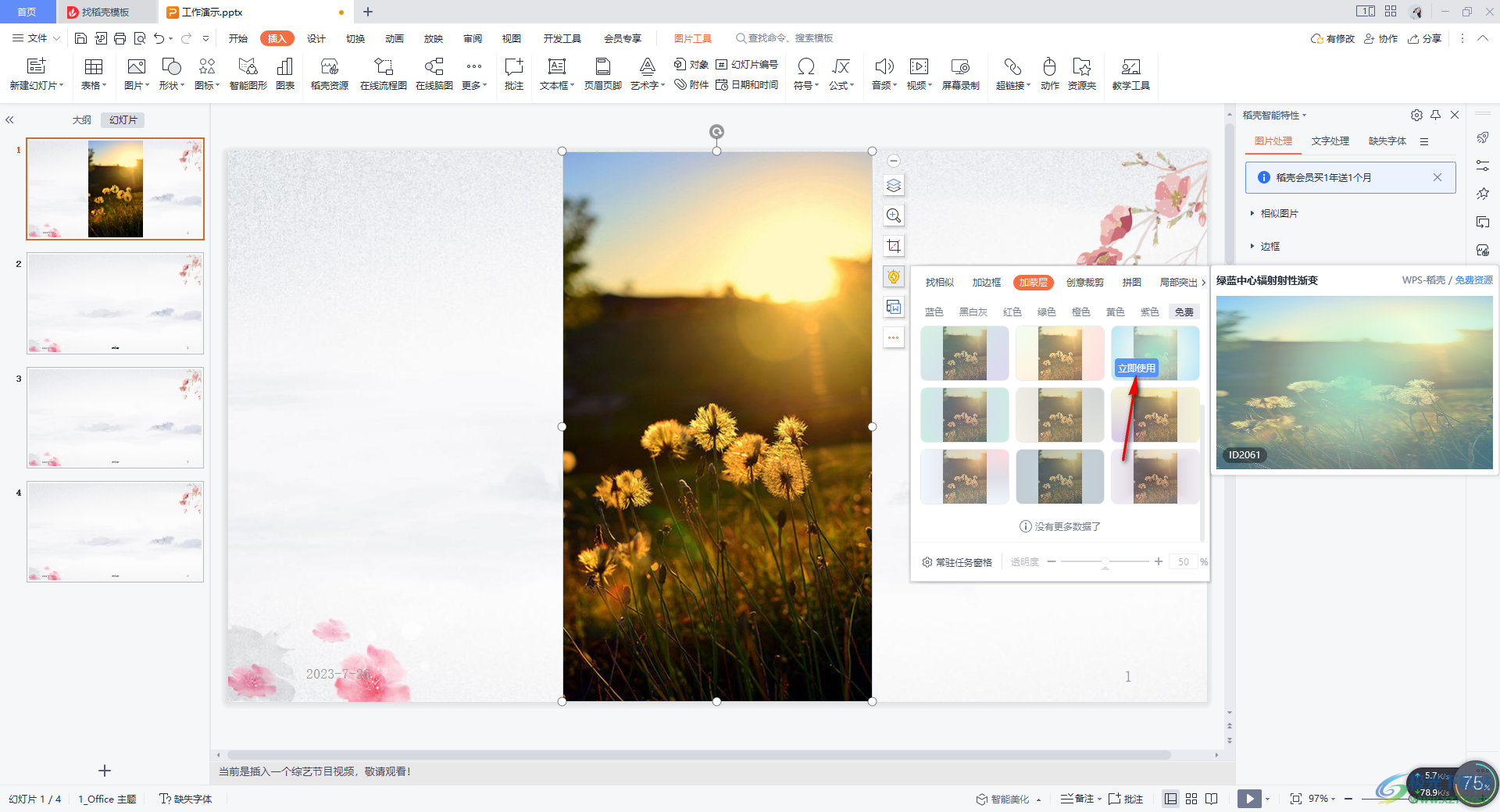Switch to Normal view in status bar
1500x812 pixels.
[x=1170, y=799]
